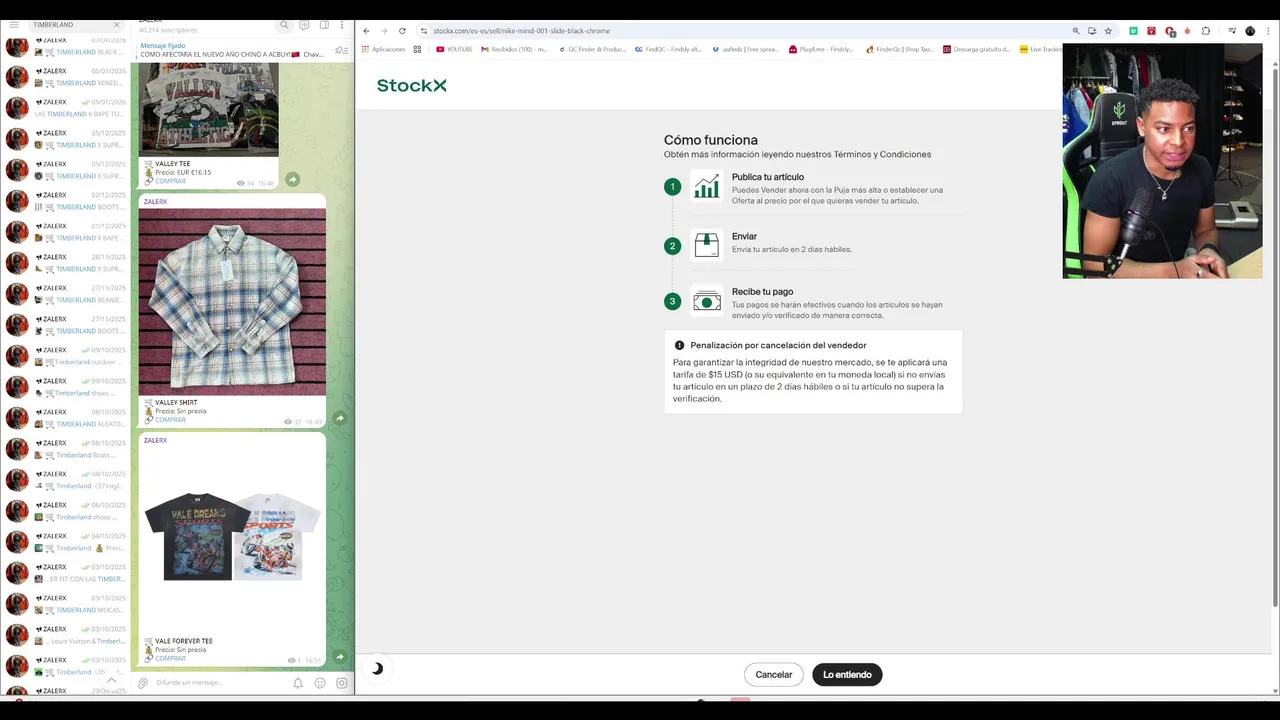Click the 'Publica tu artículo' chart icon
Screen dimensions: 1280x720
pos(707,187)
